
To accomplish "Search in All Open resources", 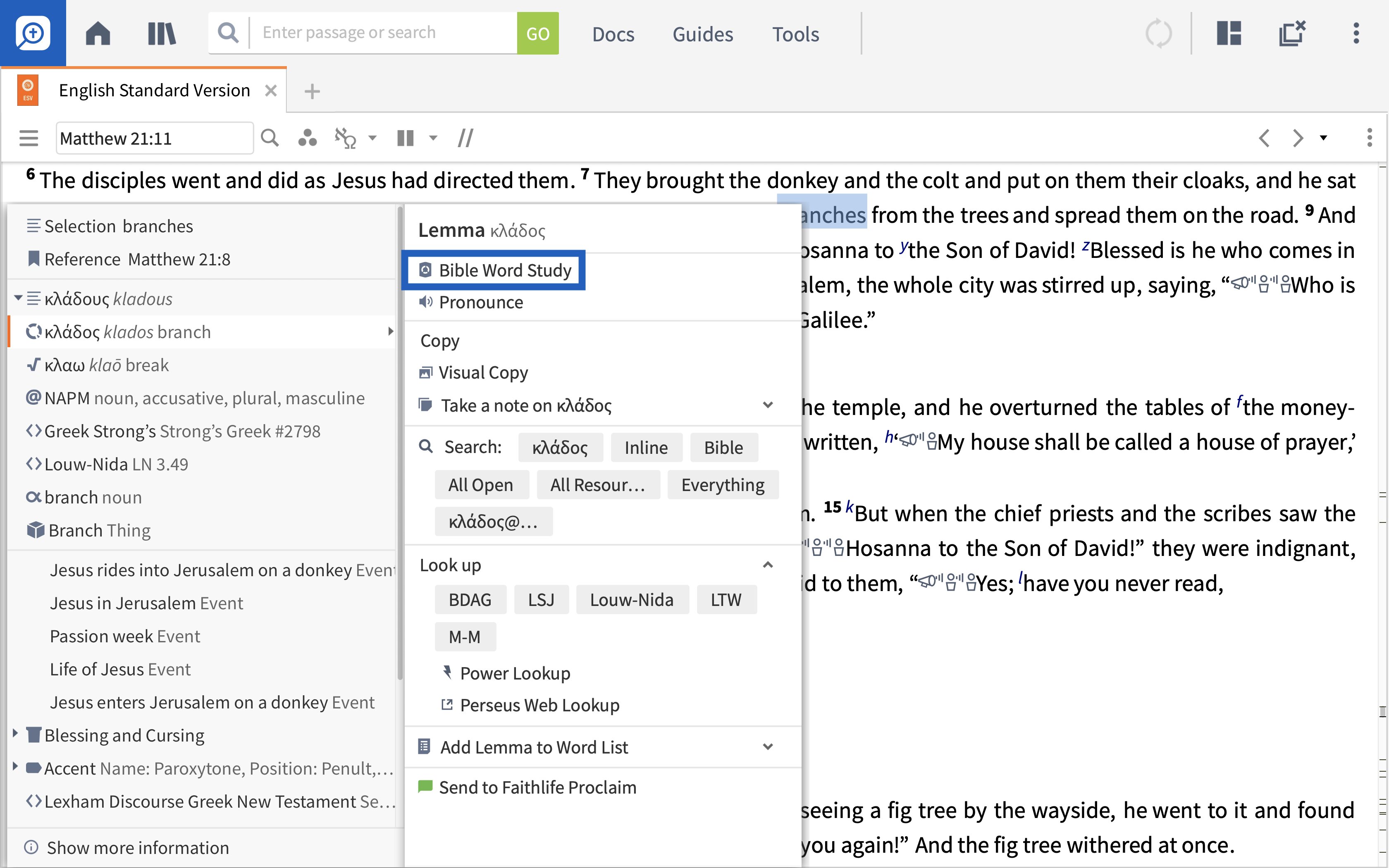I will [481, 484].
